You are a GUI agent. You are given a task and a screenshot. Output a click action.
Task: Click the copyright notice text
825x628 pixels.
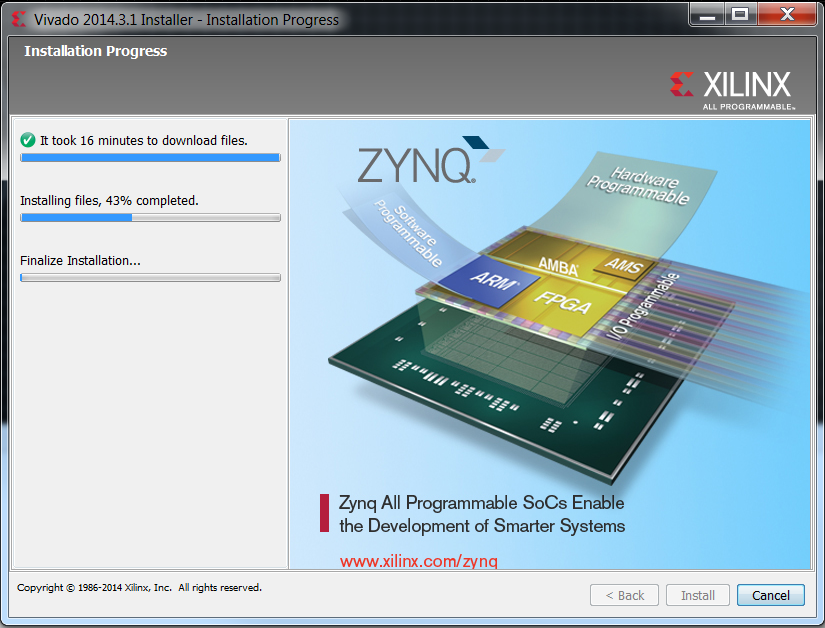click(x=139, y=588)
